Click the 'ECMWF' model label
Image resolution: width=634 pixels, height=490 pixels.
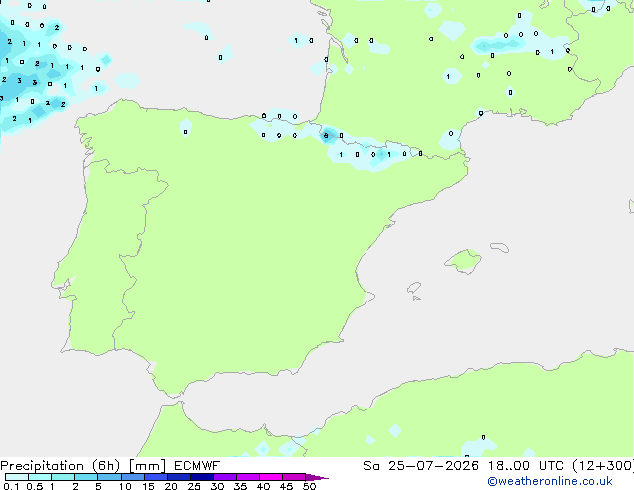pos(197,466)
